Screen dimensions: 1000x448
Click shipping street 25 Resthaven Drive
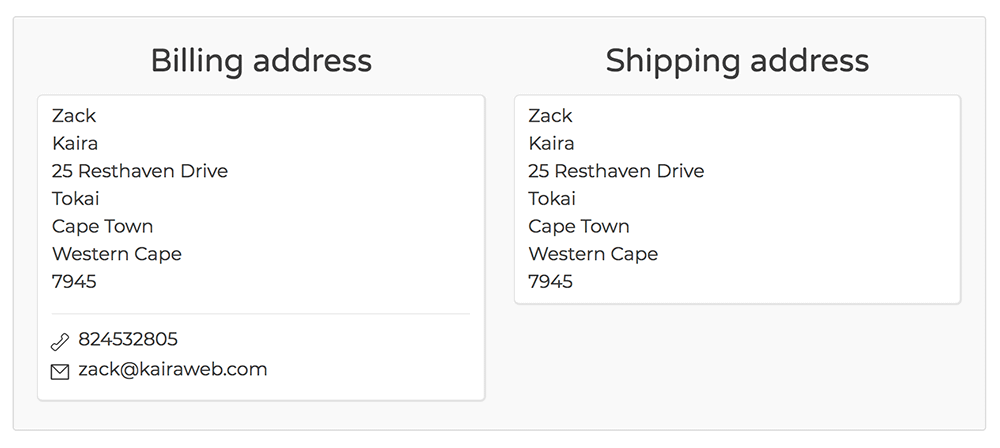pos(616,171)
